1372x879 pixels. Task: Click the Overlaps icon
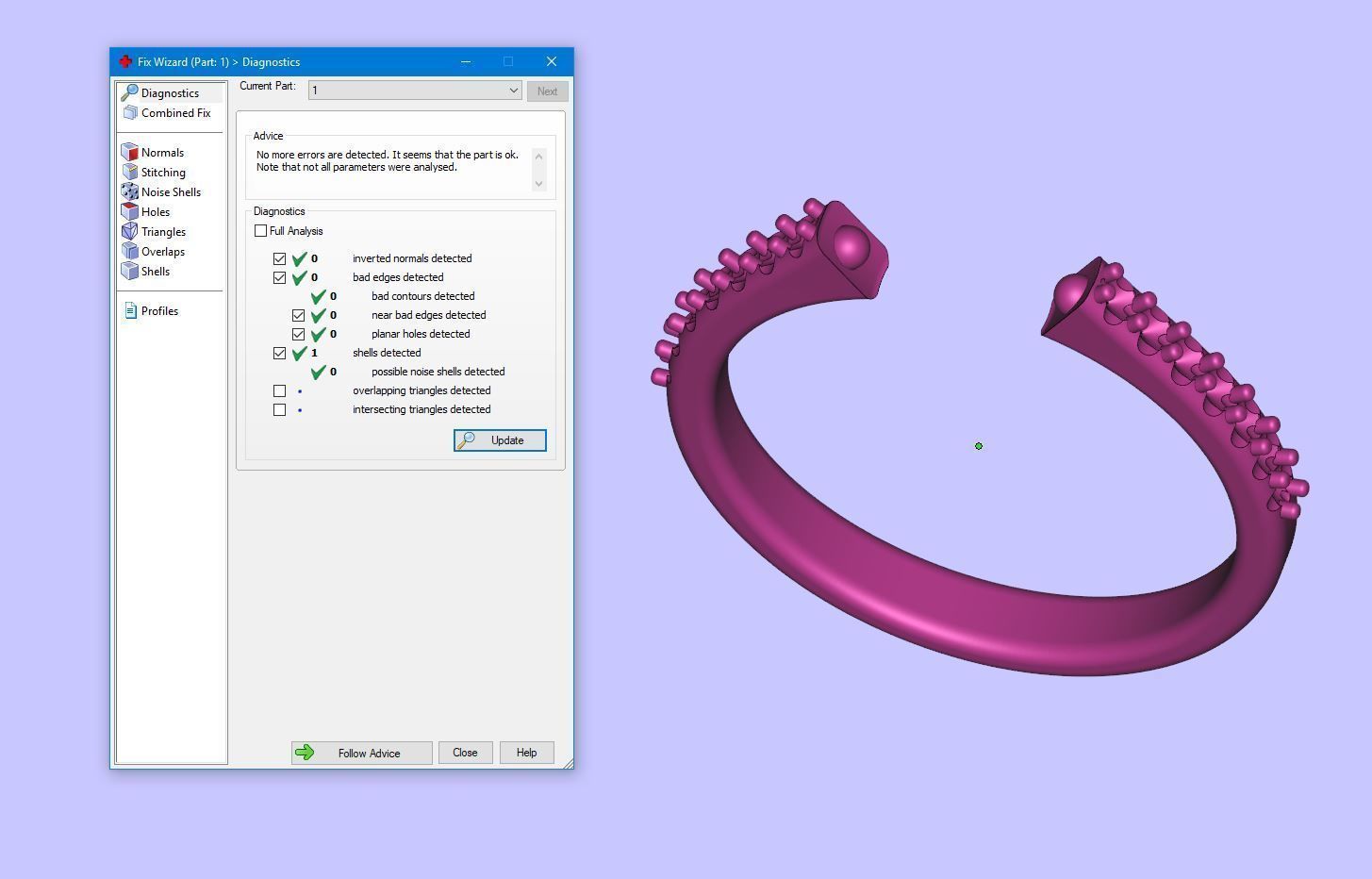coord(130,251)
